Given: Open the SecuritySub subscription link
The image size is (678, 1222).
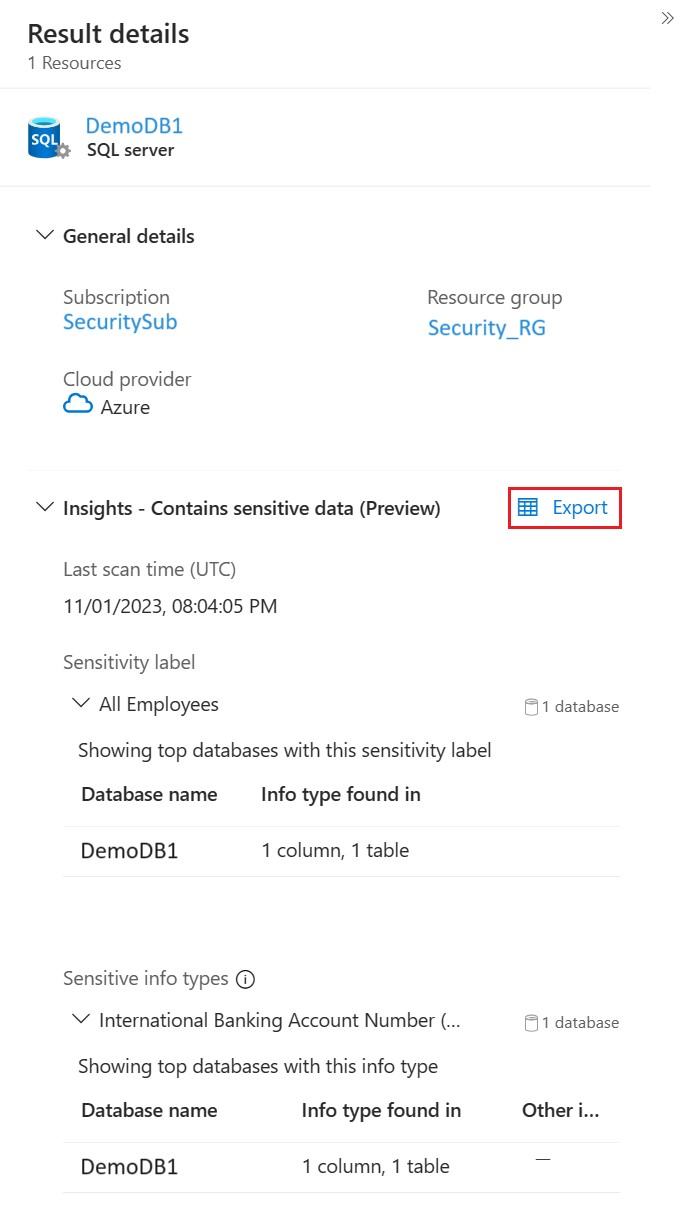Looking at the screenshot, I should 120,322.
